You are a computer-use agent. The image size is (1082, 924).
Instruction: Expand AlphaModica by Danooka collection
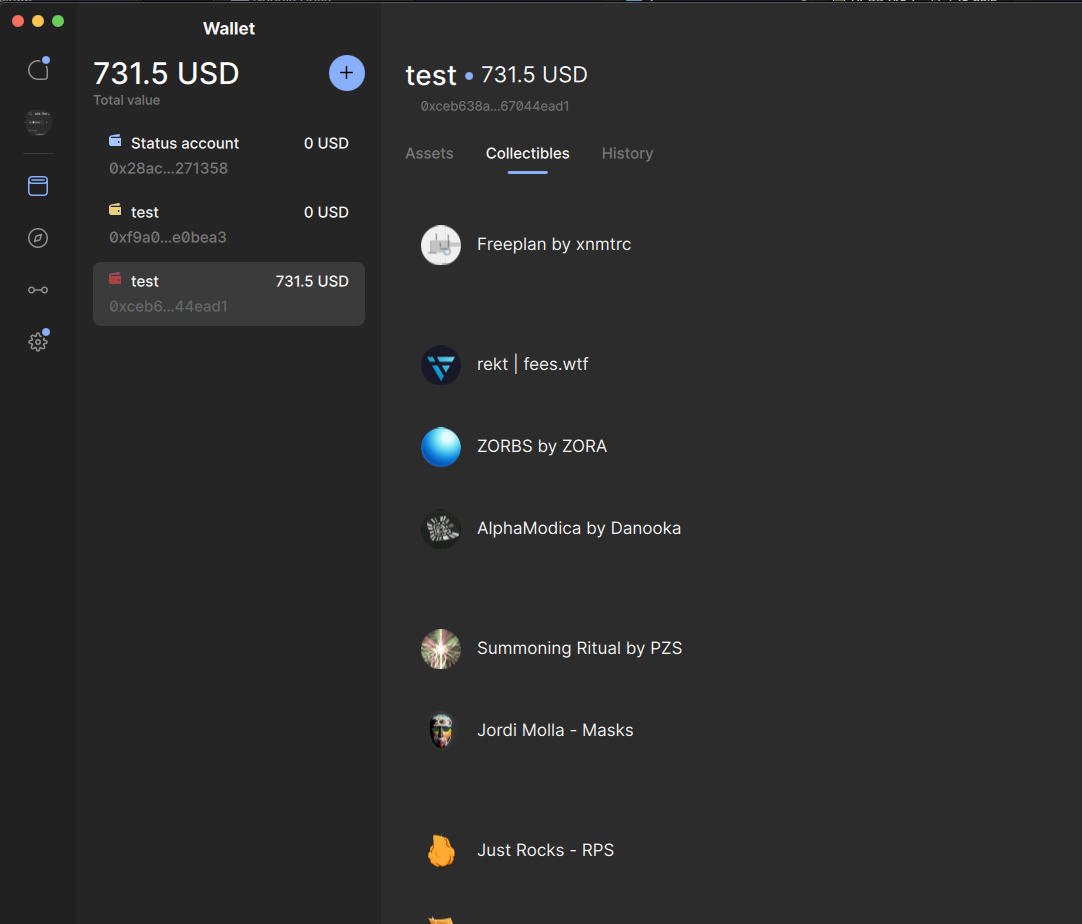point(579,529)
